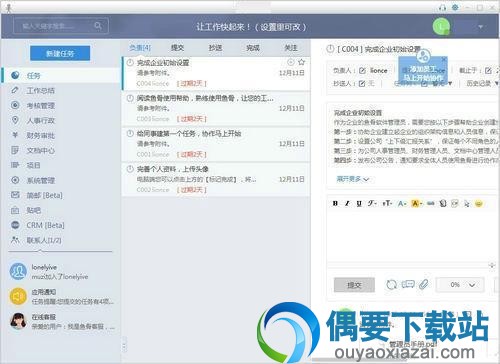The image size is (500, 364).
Task: Switch to the 完成 tab
Action: 253,48
